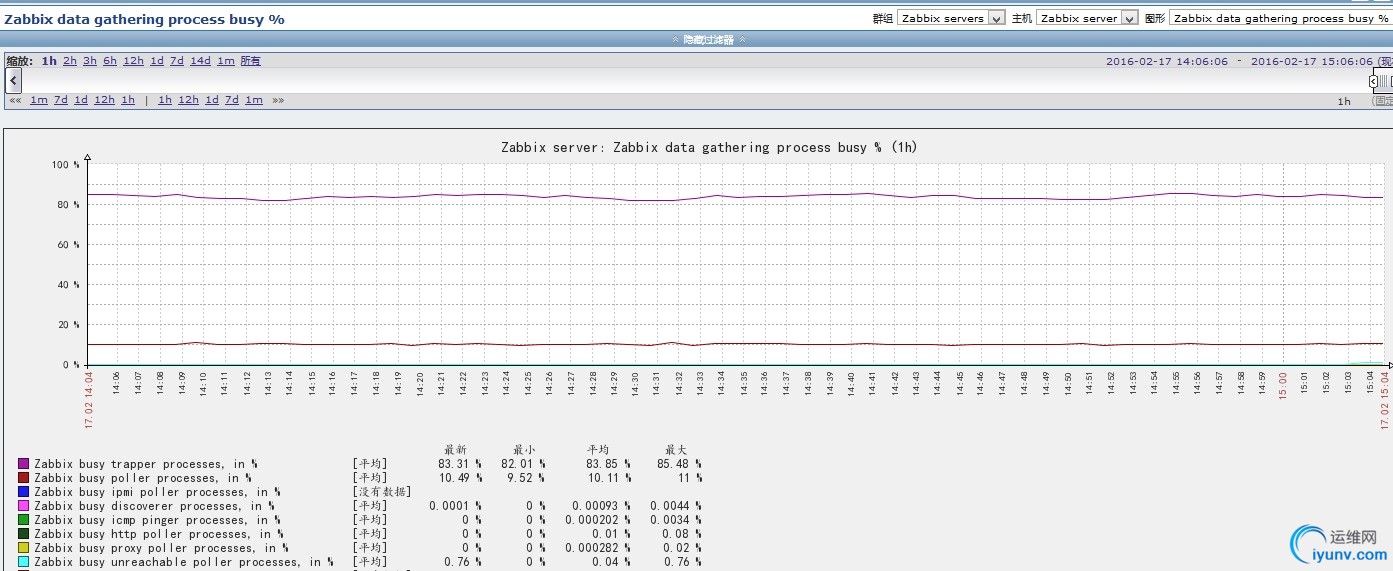Click start date 2016-02-17 14:06:06
The height and width of the screenshot is (571, 1393).
1166,61
